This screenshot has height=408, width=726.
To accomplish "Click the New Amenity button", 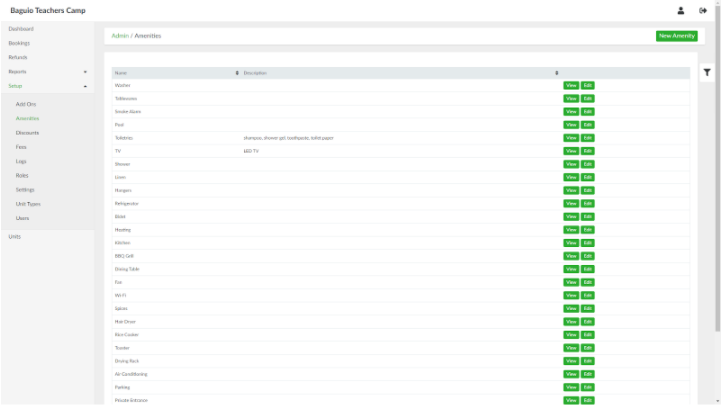I will tap(676, 36).
